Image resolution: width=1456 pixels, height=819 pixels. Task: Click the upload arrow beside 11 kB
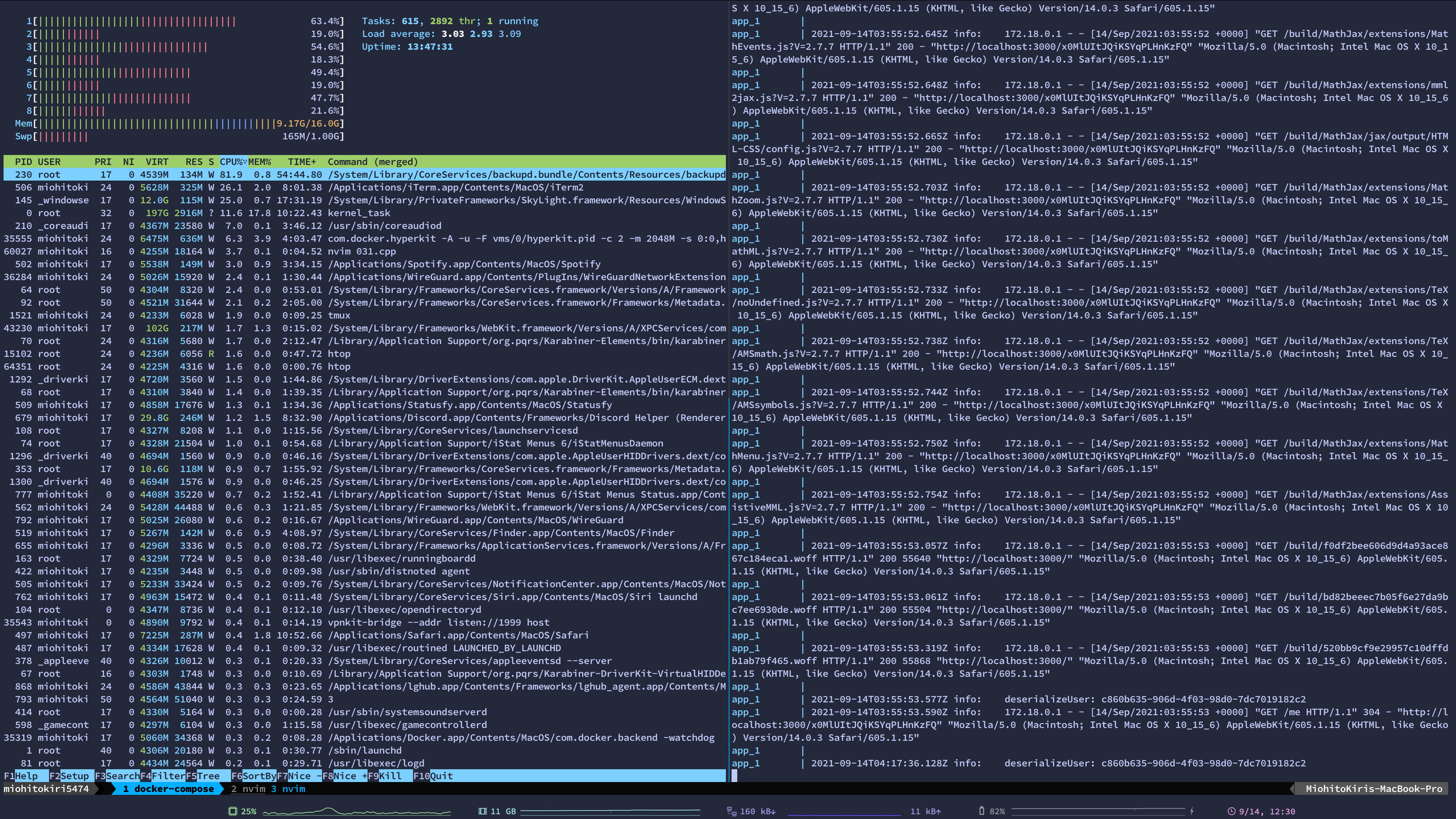click(938, 812)
